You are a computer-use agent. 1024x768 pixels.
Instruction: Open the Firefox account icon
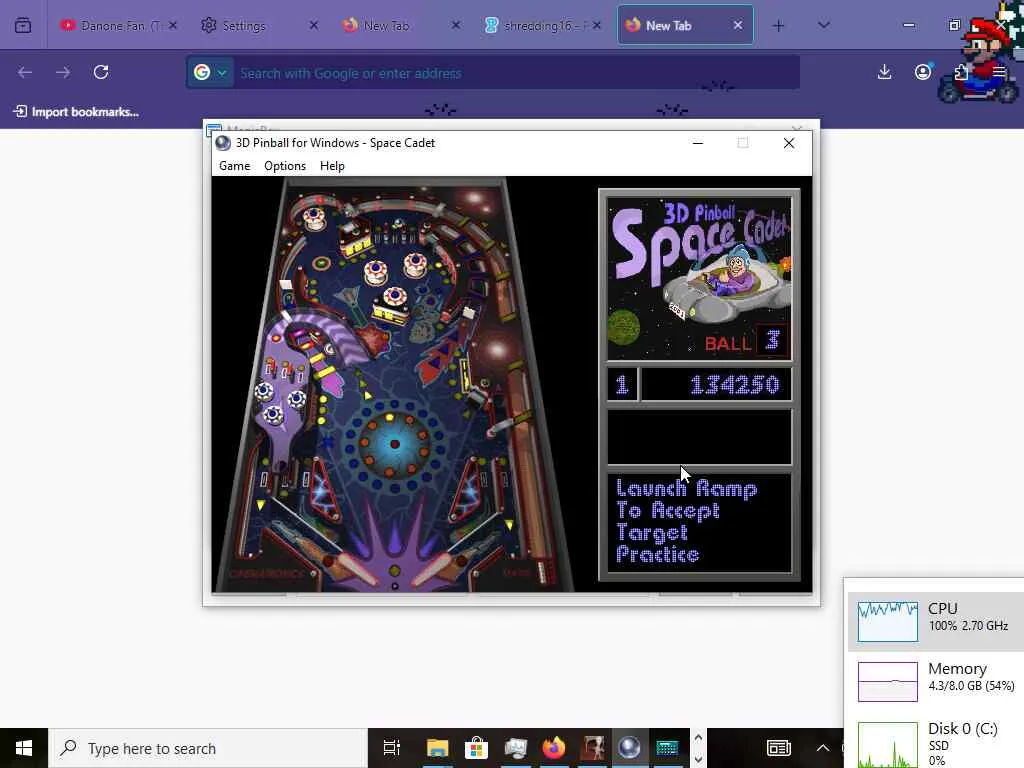coord(923,72)
